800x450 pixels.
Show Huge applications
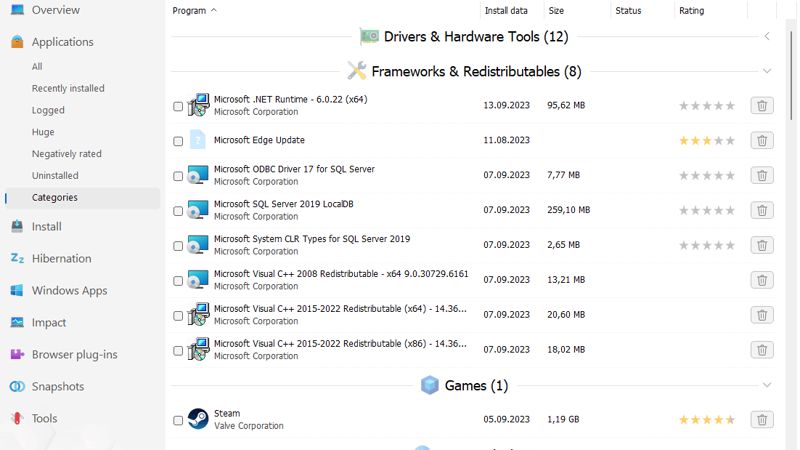coord(43,132)
